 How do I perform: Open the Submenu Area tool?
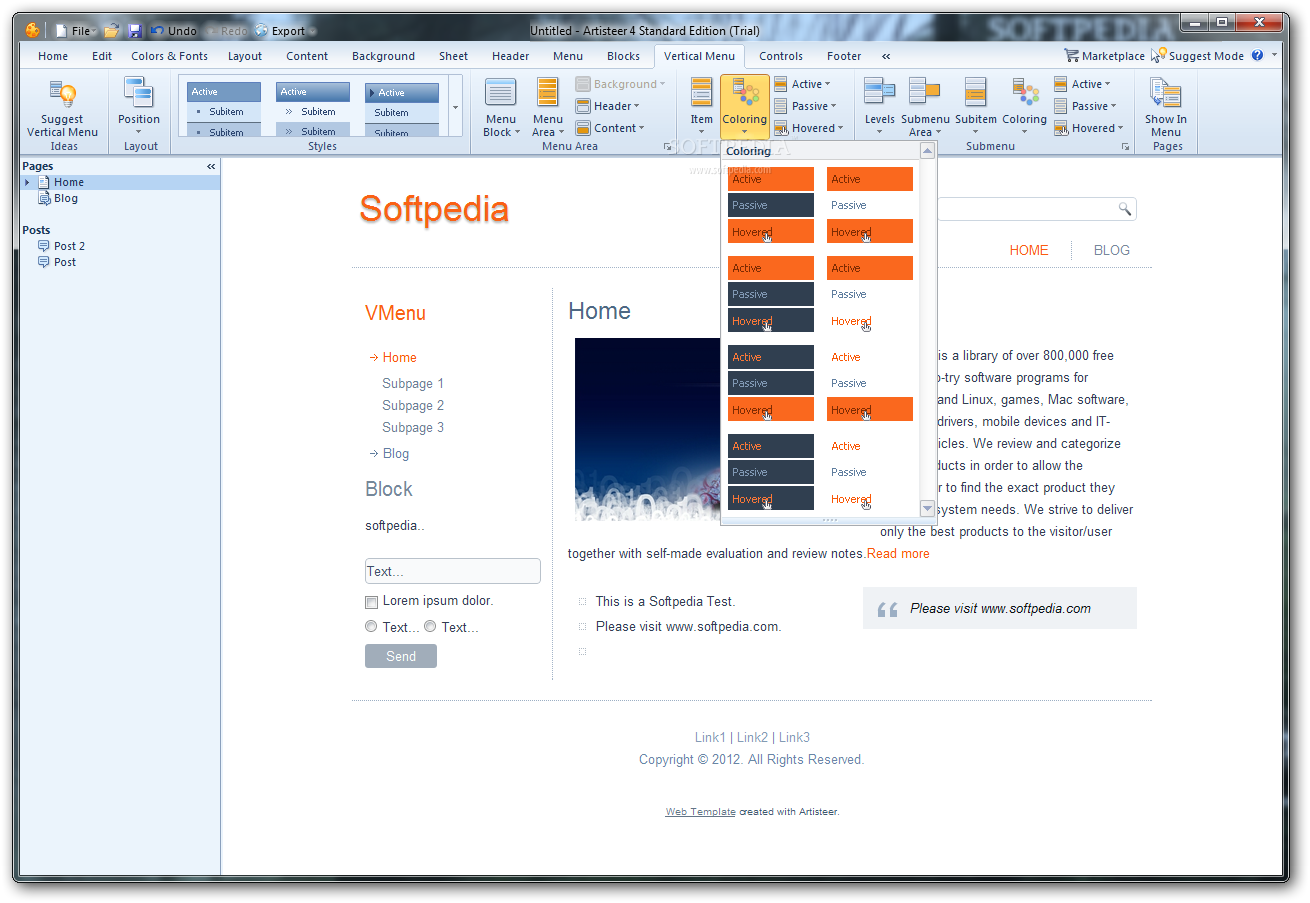pos(925,107)
